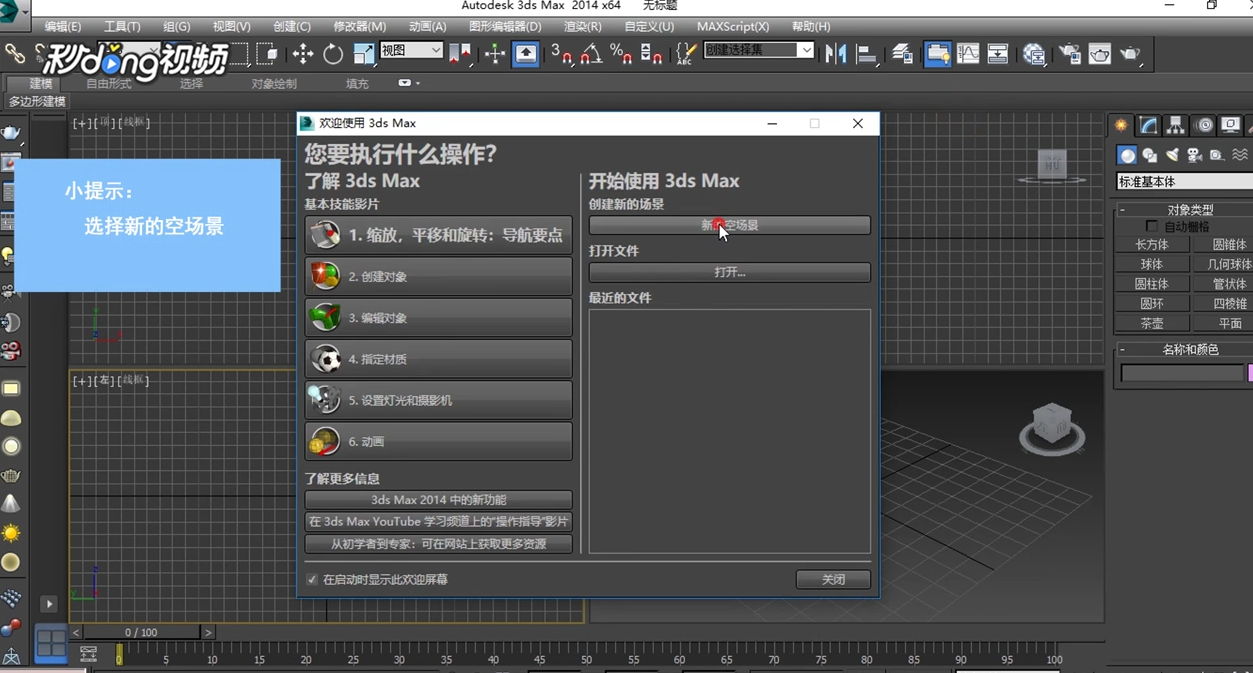Select the Space Warps category icon
This screenshot has width=1253, height=673.
coord(1240,155)
